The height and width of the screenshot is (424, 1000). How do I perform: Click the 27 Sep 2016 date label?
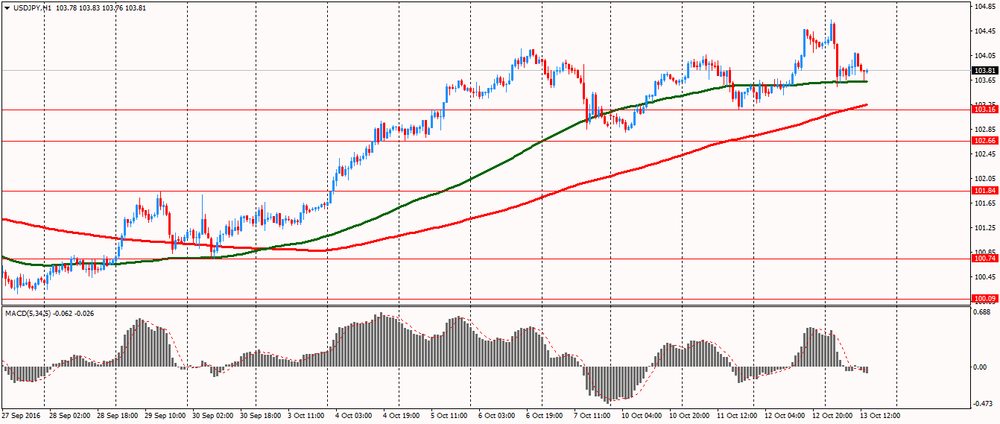point(20,415)
